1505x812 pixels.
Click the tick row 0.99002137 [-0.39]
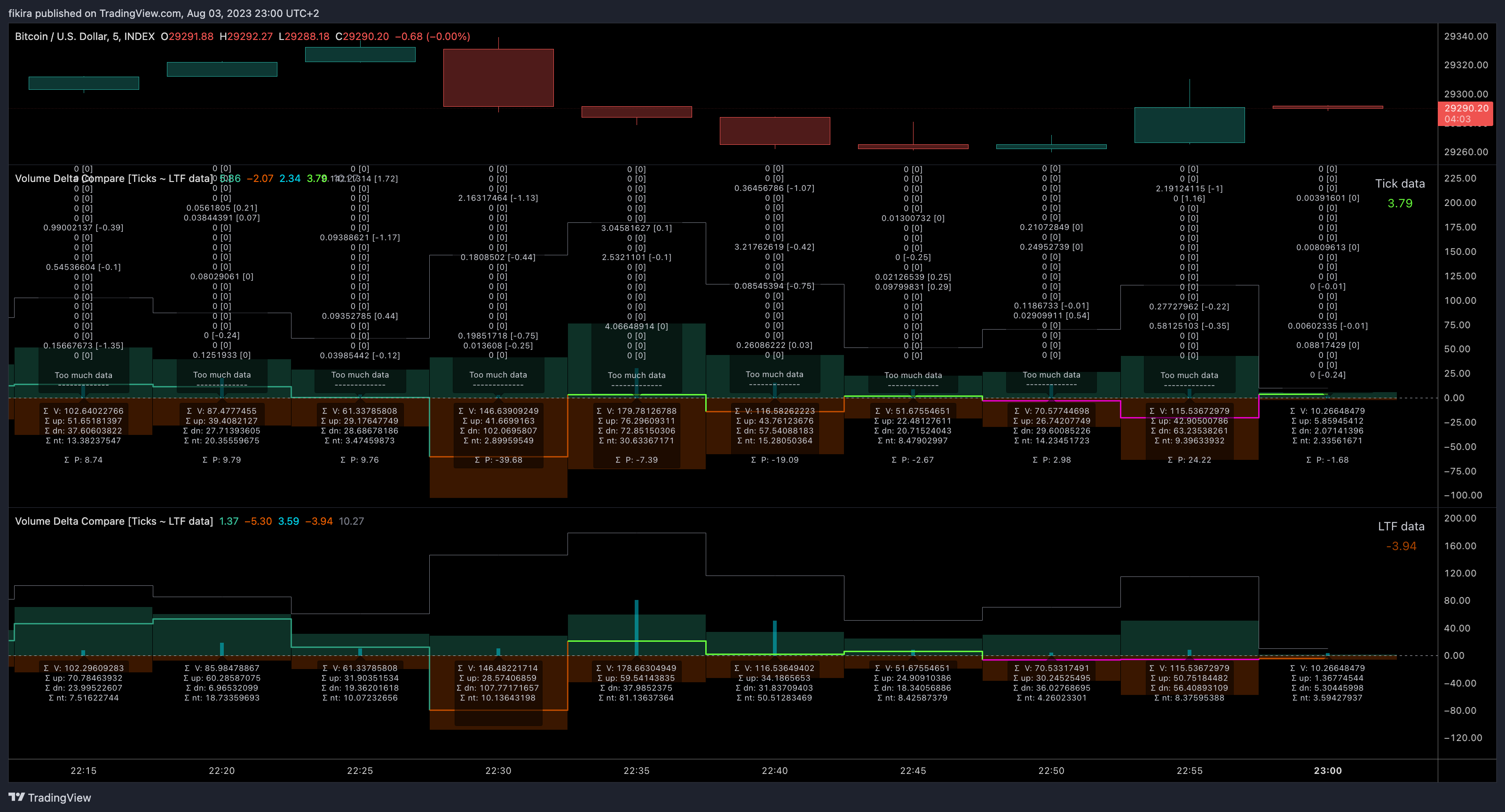84,227
